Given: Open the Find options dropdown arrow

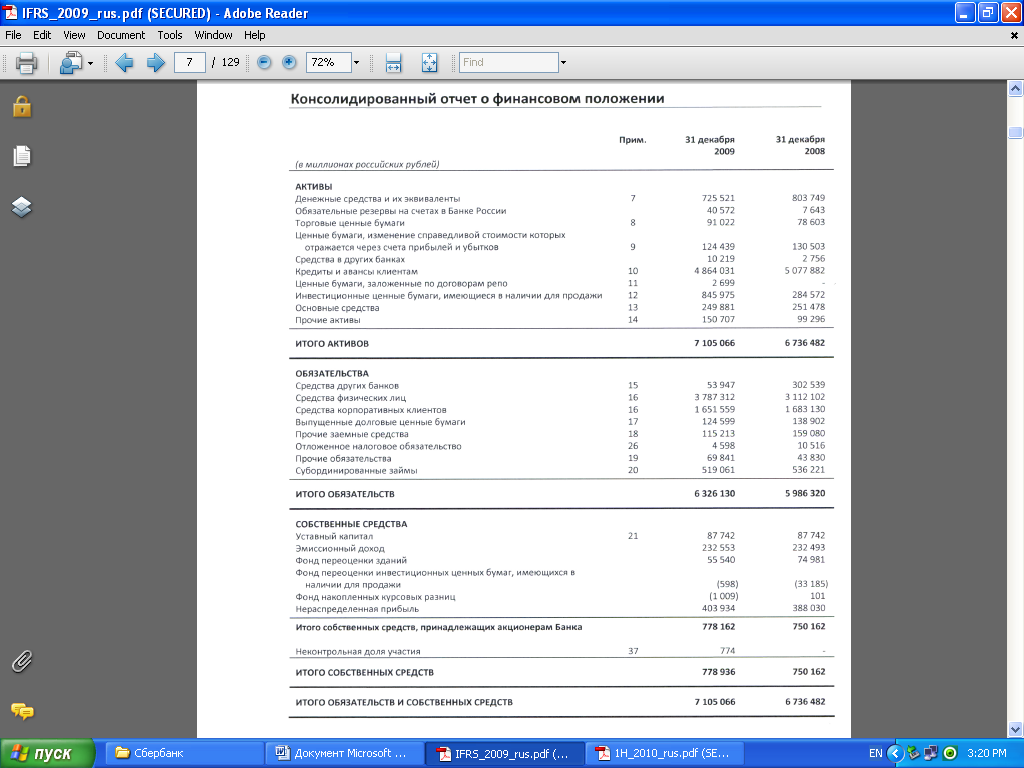Looking at the screenshot, I should 563,63.
